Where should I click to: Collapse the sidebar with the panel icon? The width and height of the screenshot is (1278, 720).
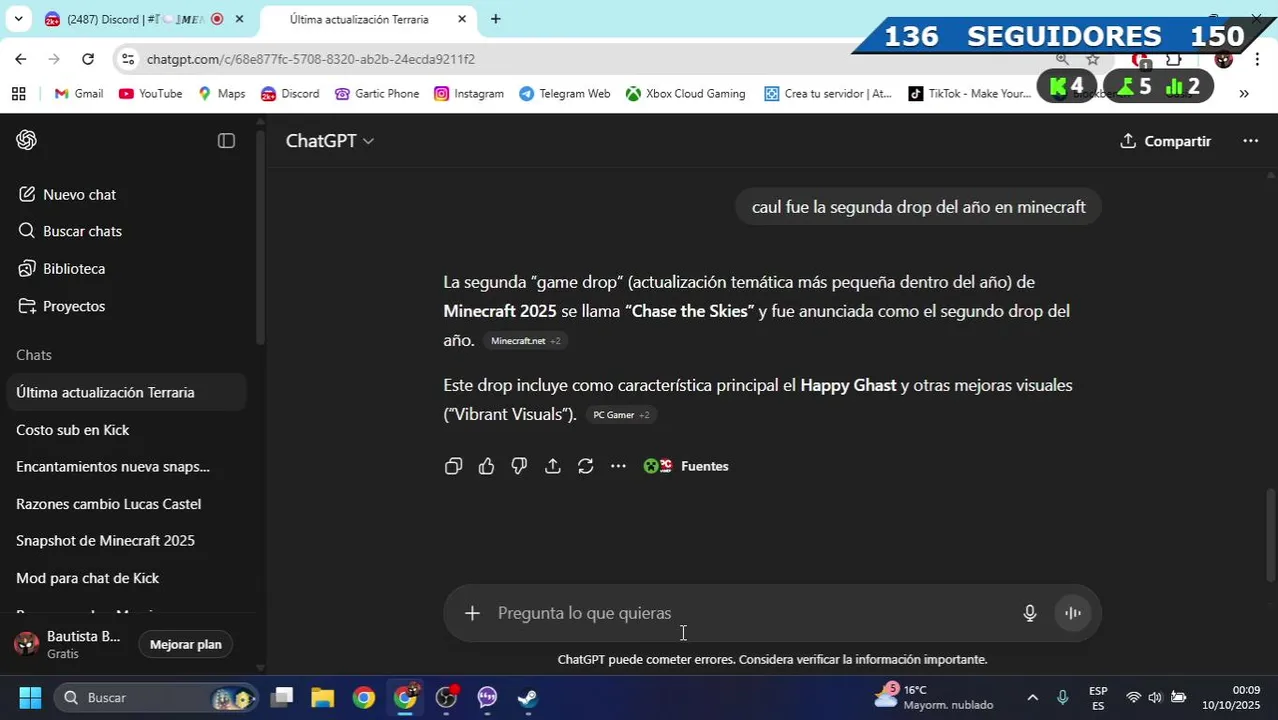point(226,141)
